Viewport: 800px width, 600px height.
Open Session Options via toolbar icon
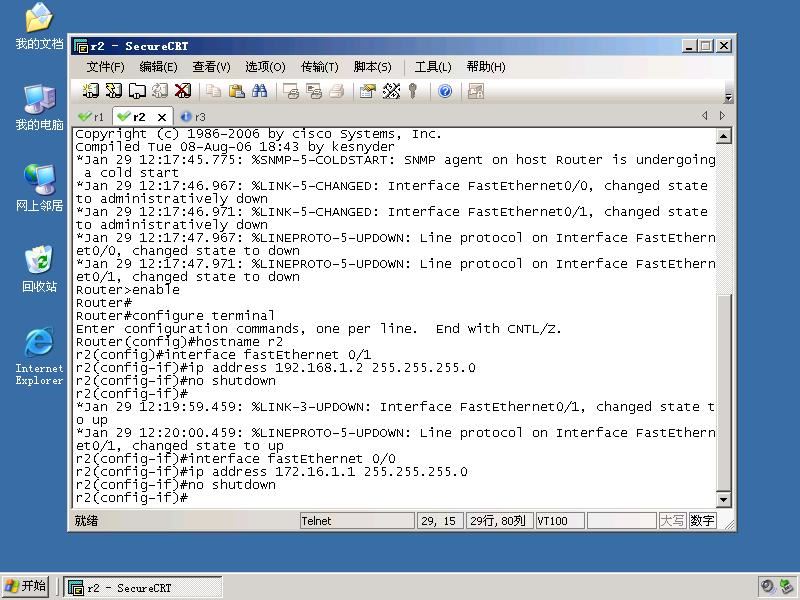tap(367, 91)
